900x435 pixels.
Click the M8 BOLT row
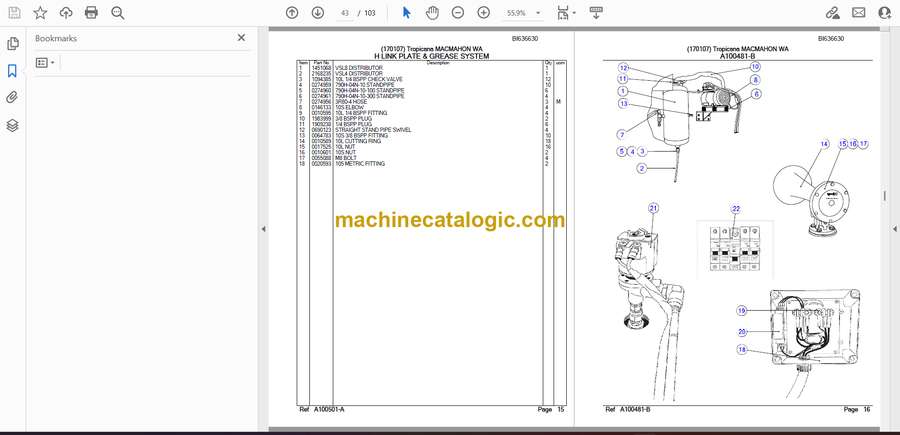[x=431, y=158]
